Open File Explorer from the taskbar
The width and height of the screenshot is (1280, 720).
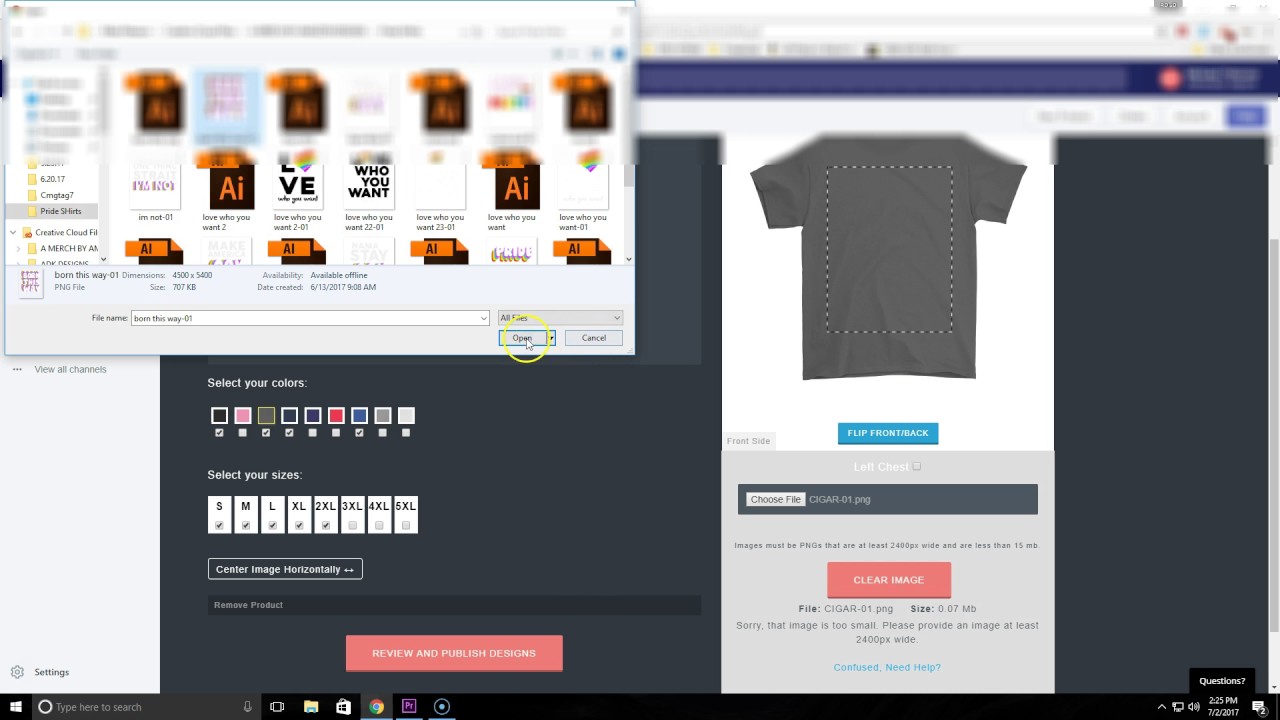click(x=310, y=707)
